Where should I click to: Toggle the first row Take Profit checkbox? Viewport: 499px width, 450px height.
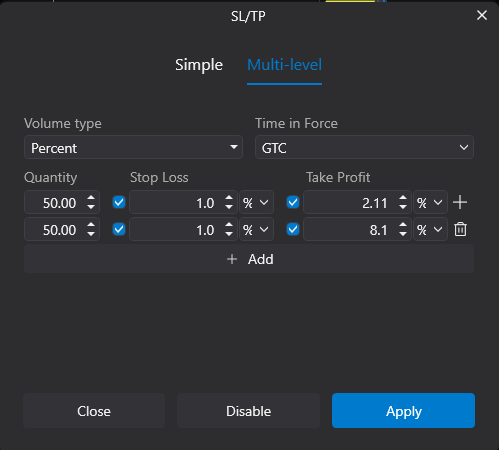click(x=293, y=202)
